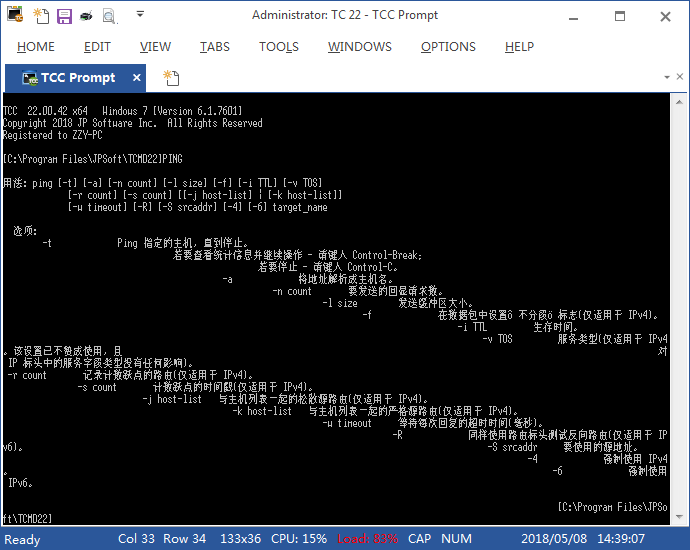
Task: Click the 133x36 window size indicator
Action: 241,539
